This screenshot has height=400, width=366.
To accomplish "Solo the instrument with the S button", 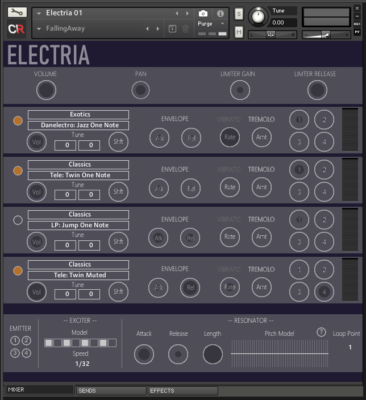I will [x=239, y=14].
